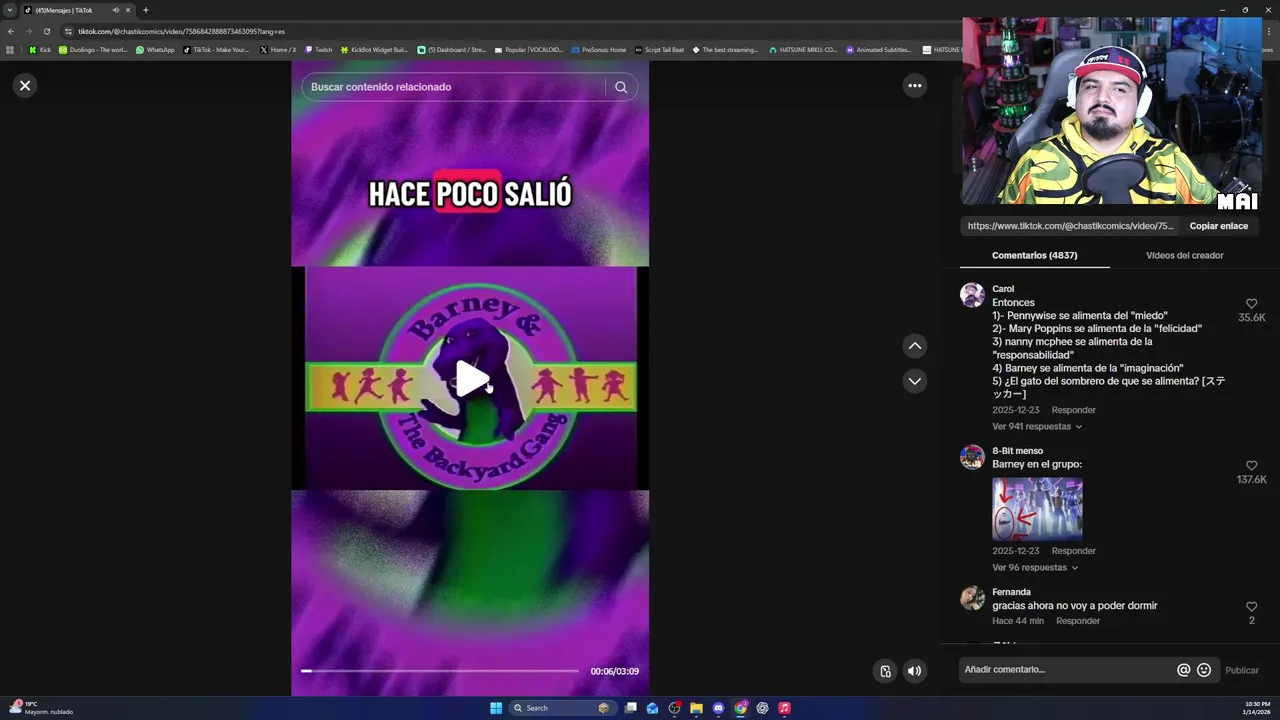Click the @ mention icon in comment box
This screenshot has width=1280, height=720.
coord(1183,670)
